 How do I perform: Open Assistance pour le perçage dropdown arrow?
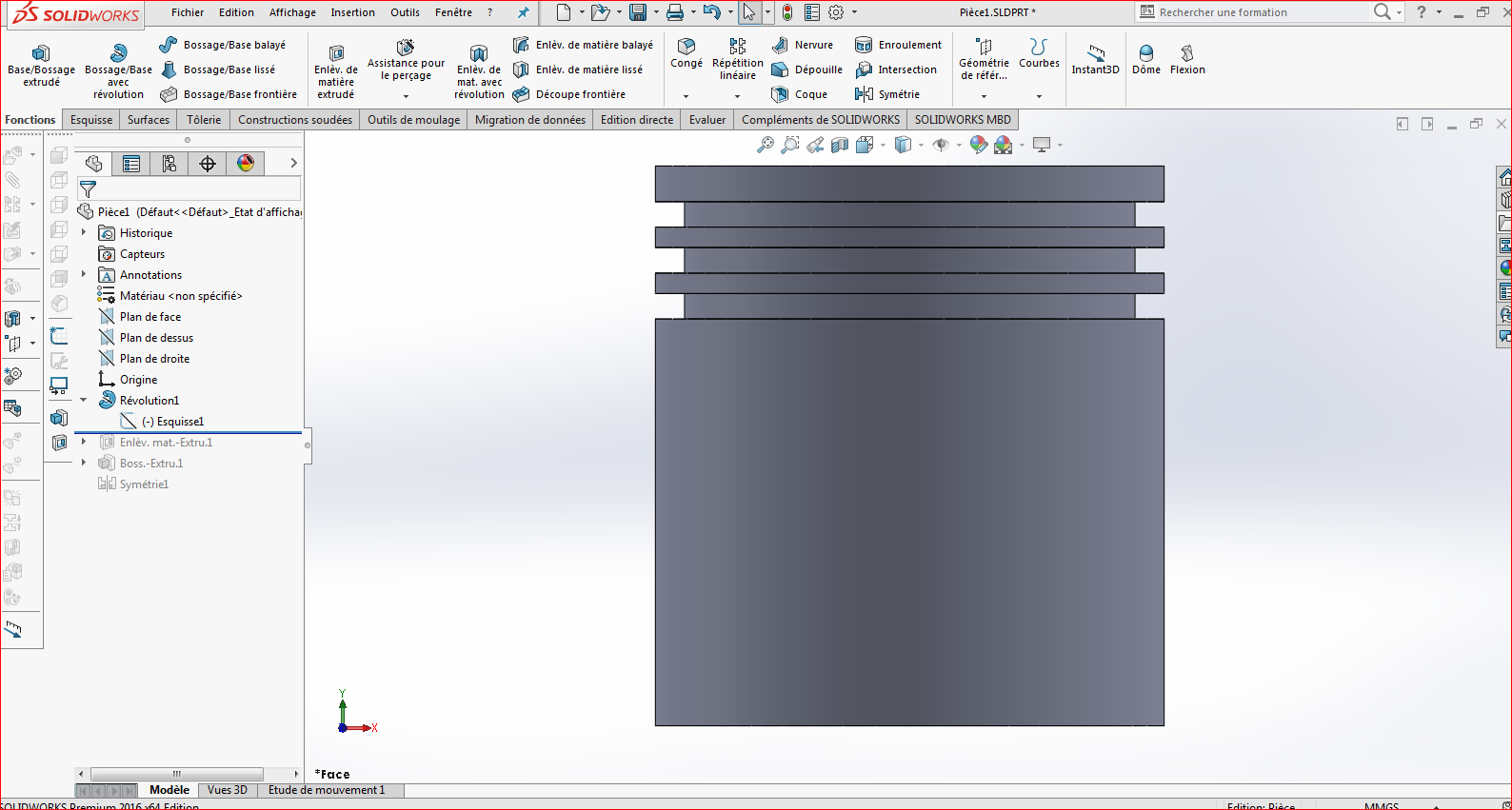click(x=406, y=96)
